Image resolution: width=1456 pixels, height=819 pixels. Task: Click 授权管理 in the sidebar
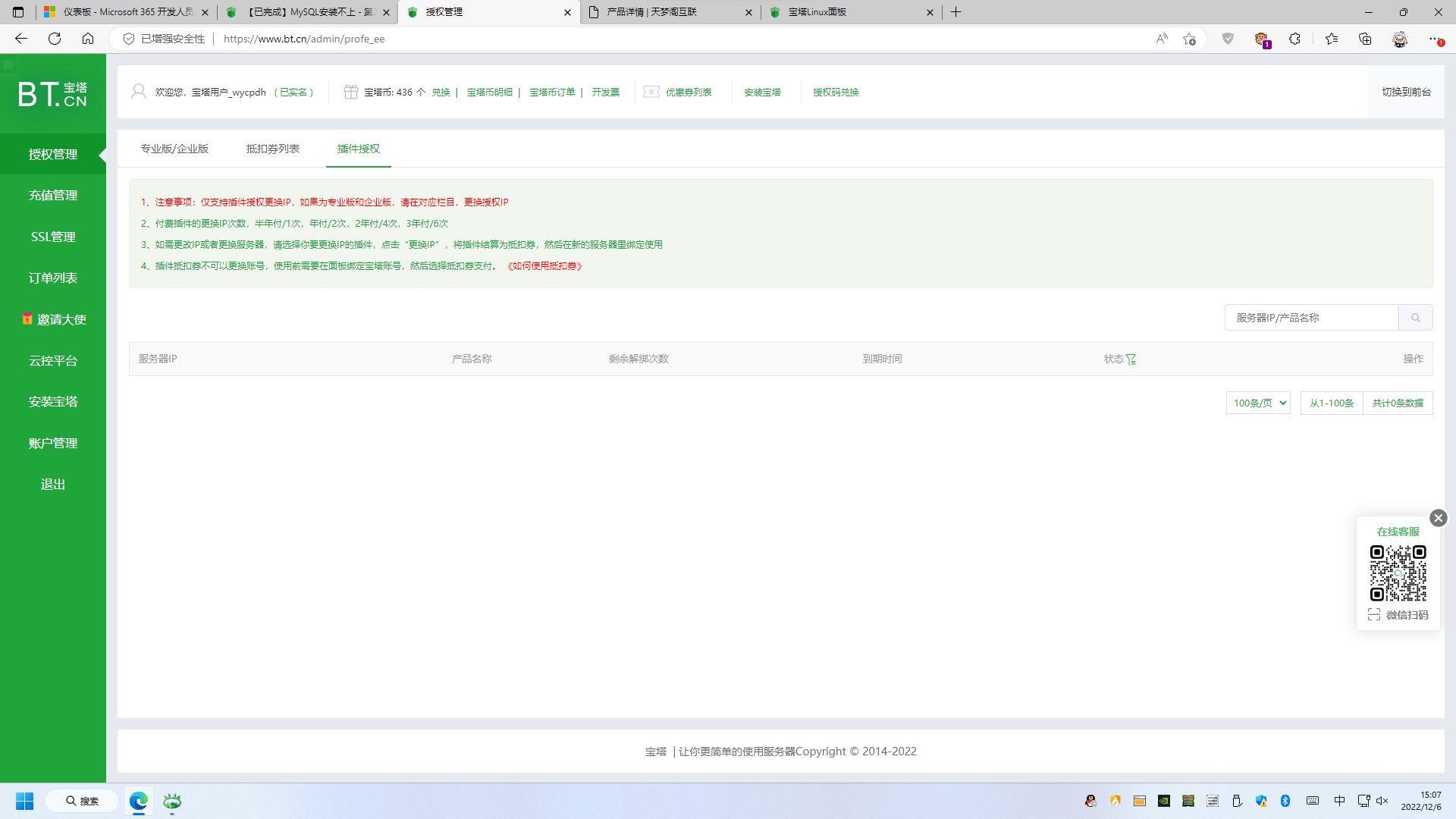(53, 155)
